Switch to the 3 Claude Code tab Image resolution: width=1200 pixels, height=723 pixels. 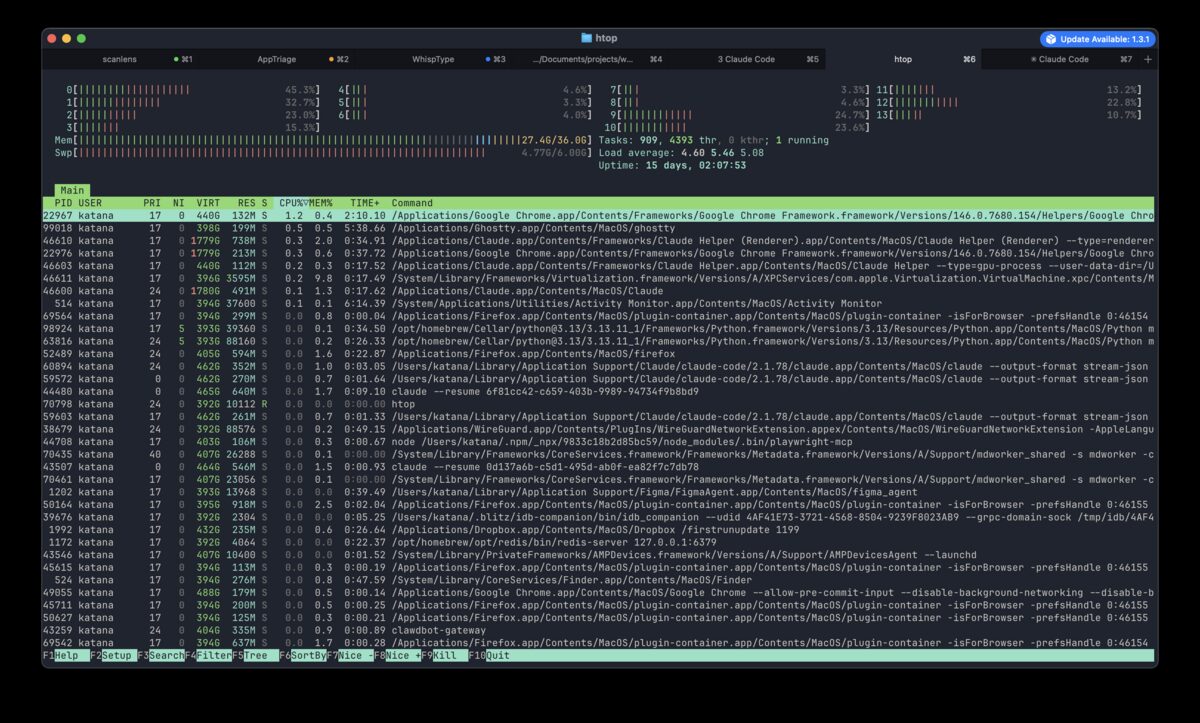pyautogui.click(x=746, y=60)
